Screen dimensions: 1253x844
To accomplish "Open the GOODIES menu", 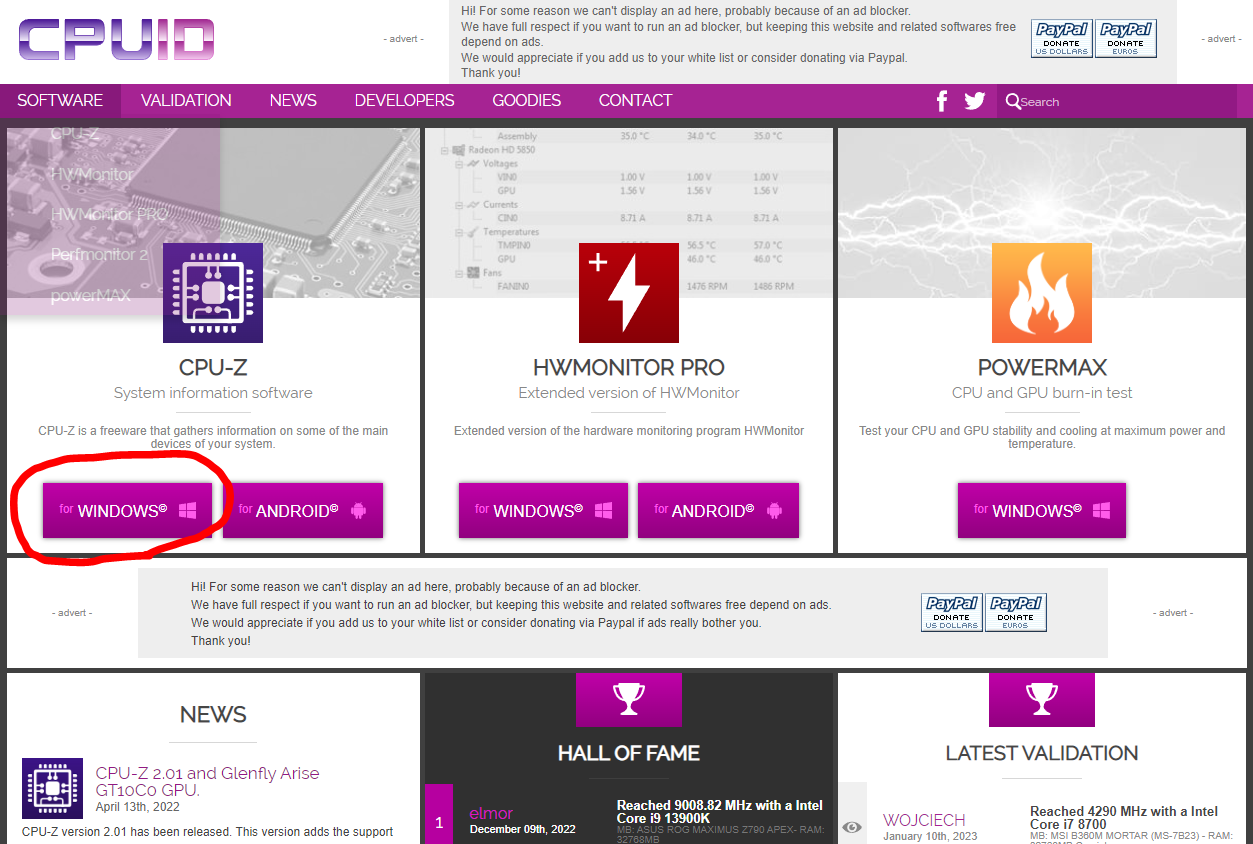I will click(526, 100).
